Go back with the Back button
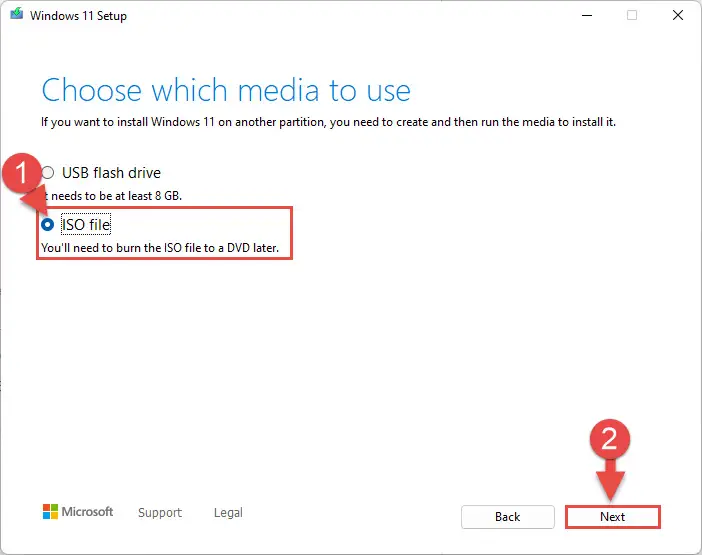702x555 pixels. (x=508, y=517)
